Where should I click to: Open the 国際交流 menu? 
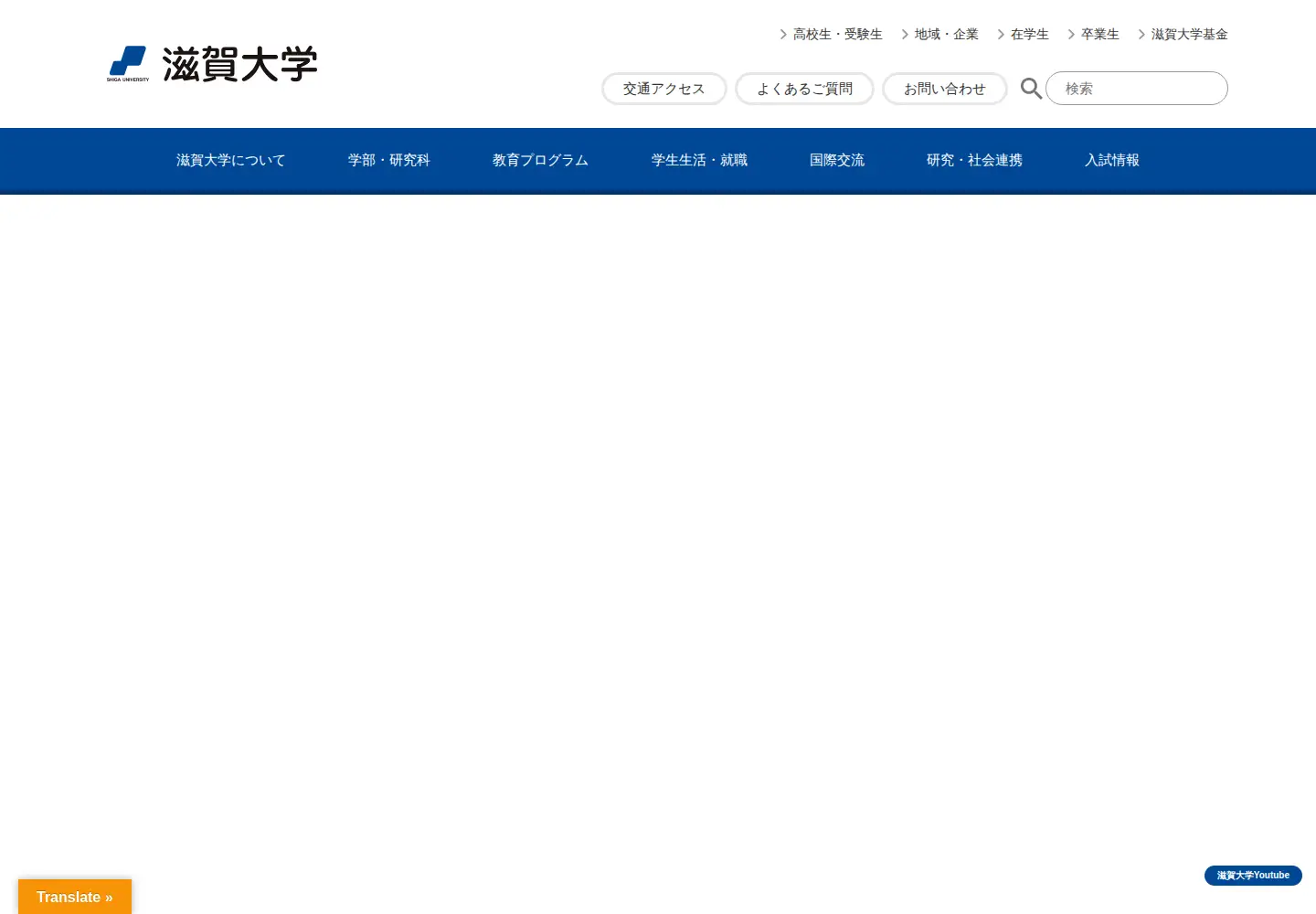[837, 160]
